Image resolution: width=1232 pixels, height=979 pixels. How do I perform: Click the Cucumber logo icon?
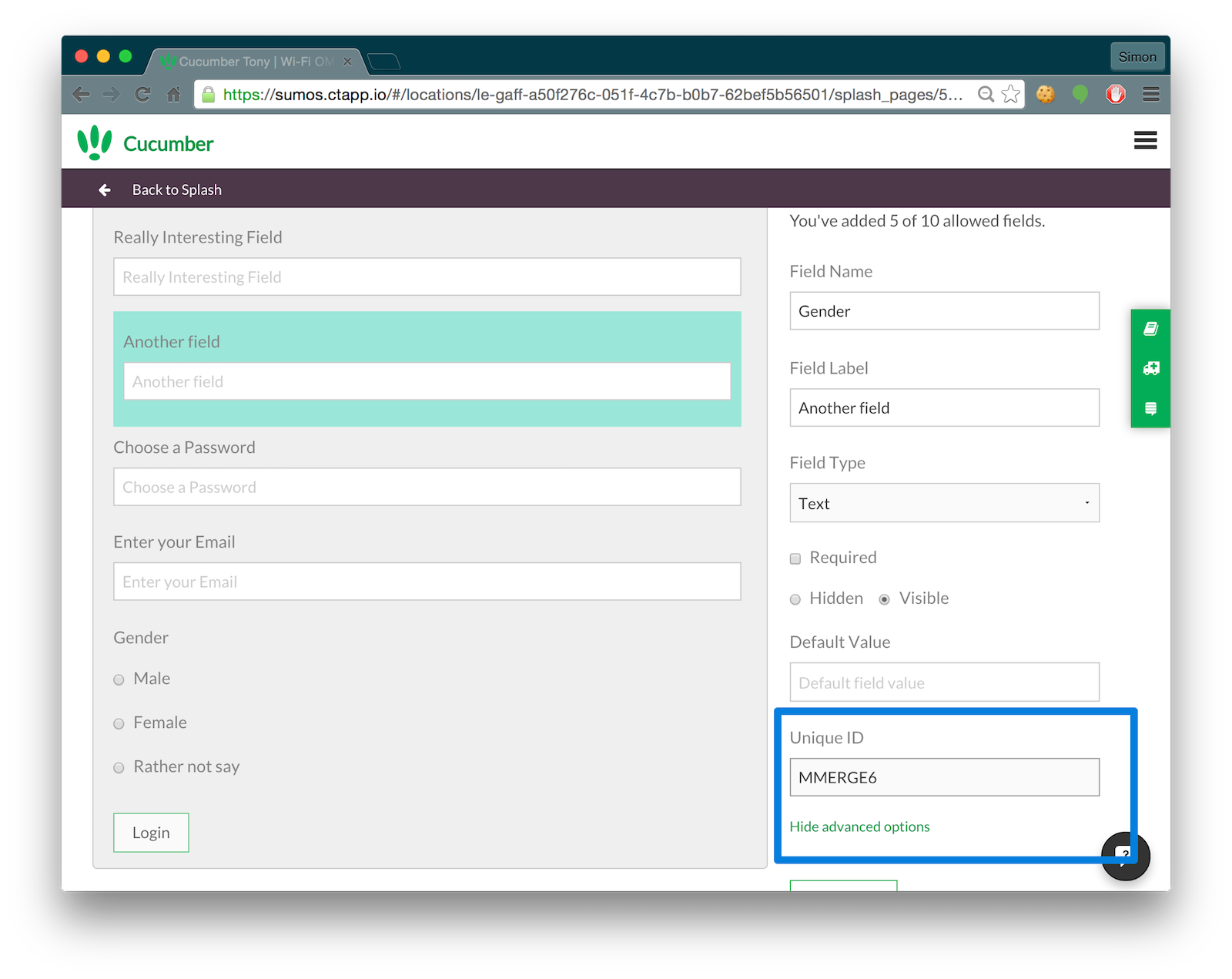(95, 142)
